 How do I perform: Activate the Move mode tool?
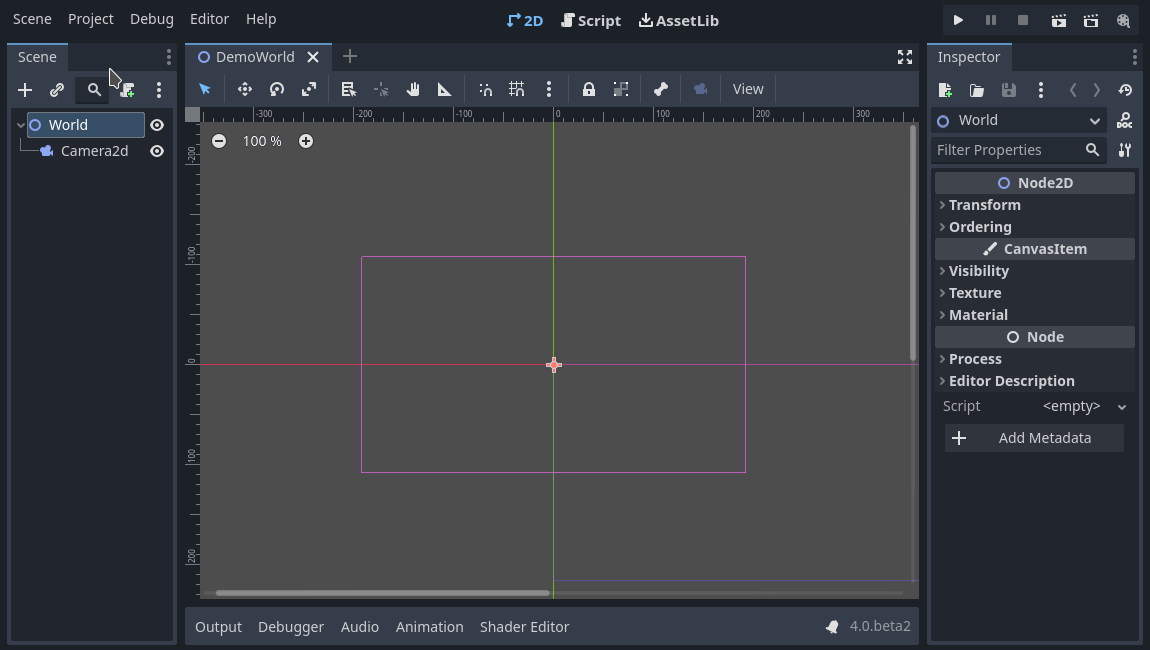[244, 89]
